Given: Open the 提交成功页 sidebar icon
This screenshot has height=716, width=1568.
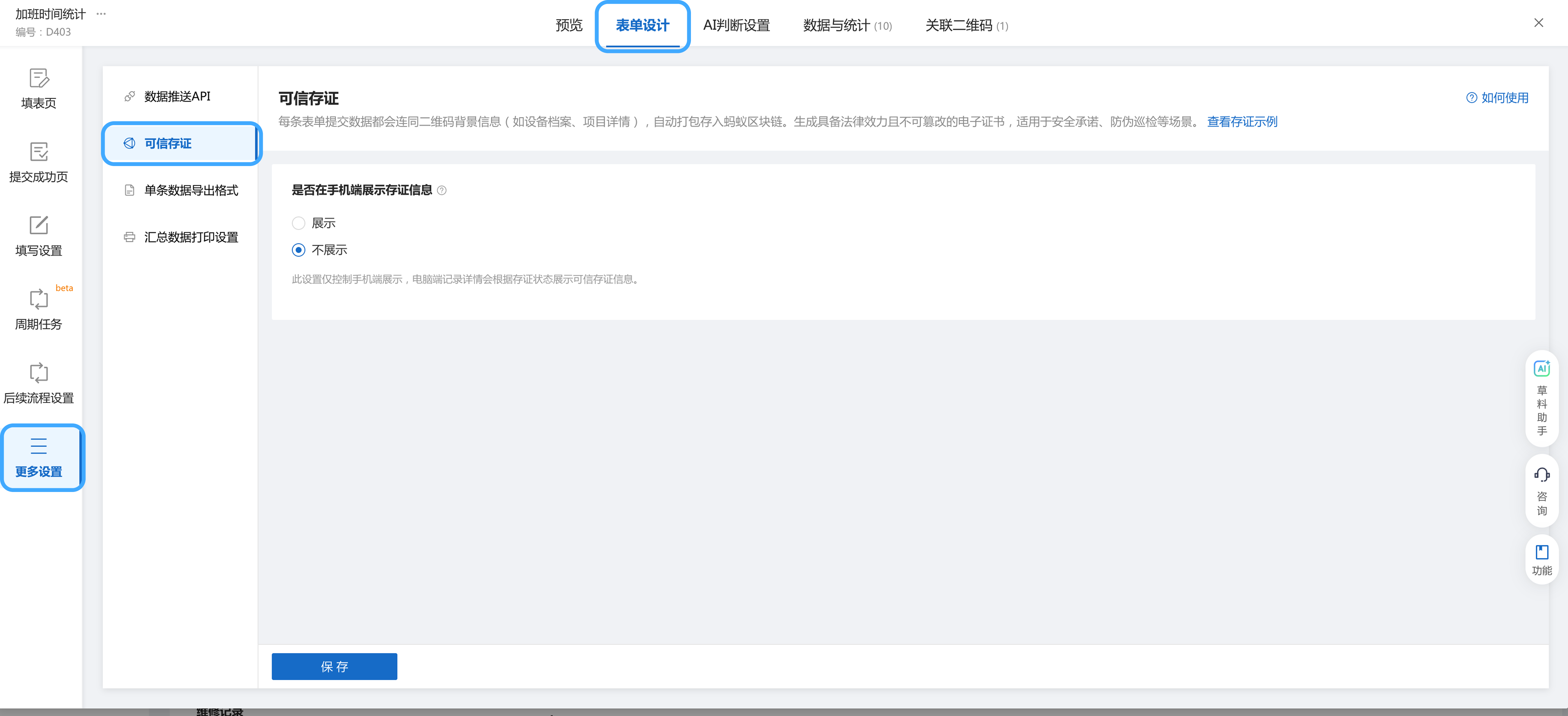Looking at the screenshot, I should (38, 152).
